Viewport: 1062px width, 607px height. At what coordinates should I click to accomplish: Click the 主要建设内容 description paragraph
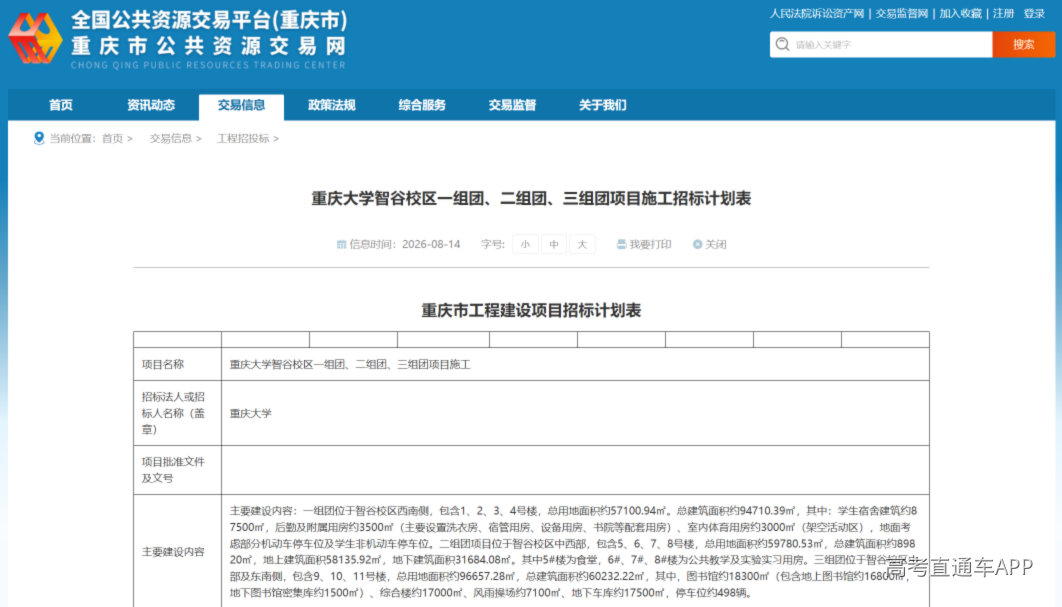tap(574, 551)
